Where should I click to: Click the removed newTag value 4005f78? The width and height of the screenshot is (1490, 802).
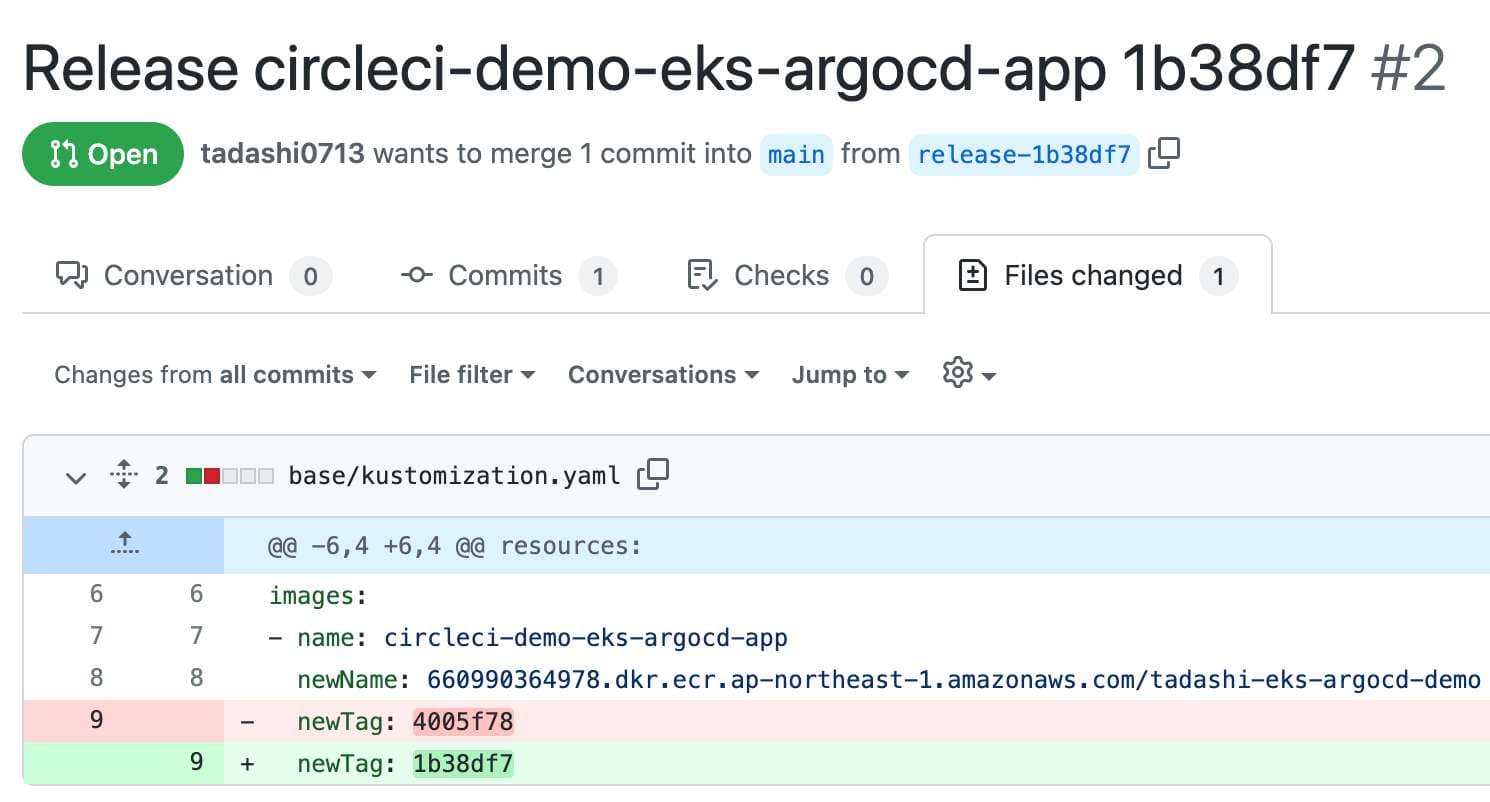pyautogui.click(x=463, y=721)
